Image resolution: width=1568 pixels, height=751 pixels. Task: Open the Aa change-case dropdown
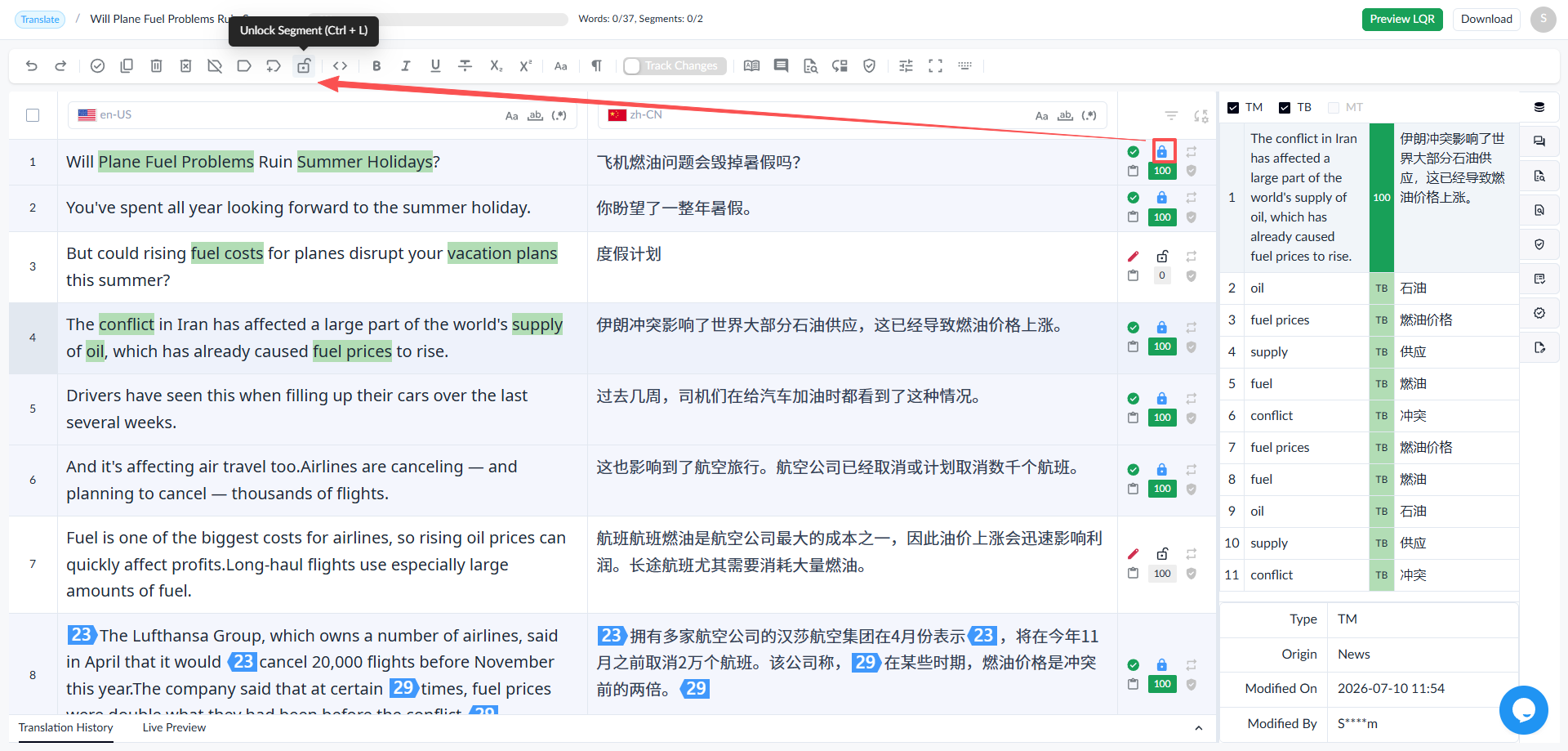pyautogui.click(x=560, y=66)
